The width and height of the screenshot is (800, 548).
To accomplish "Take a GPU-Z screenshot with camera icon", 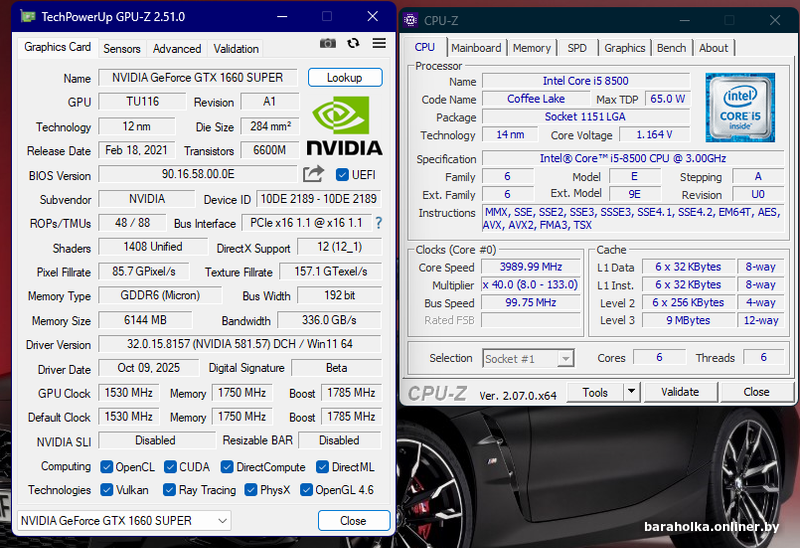I will [328, 43].
